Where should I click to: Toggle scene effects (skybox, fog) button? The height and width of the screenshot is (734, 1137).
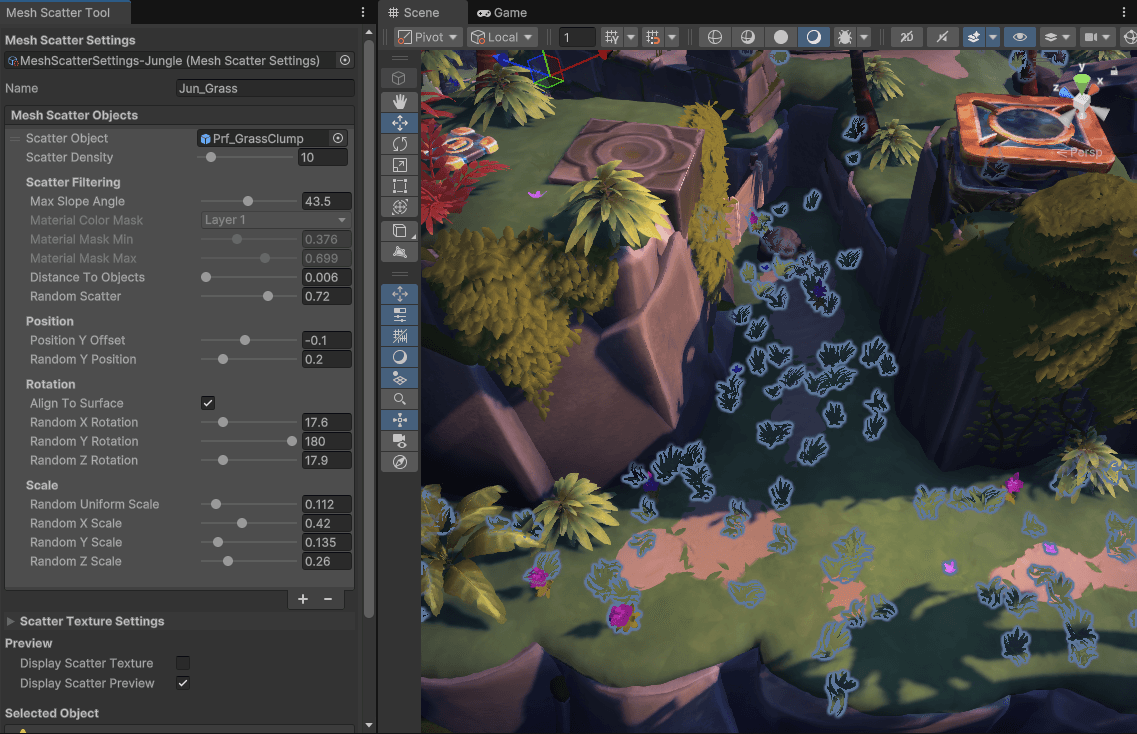coord(974,37)
